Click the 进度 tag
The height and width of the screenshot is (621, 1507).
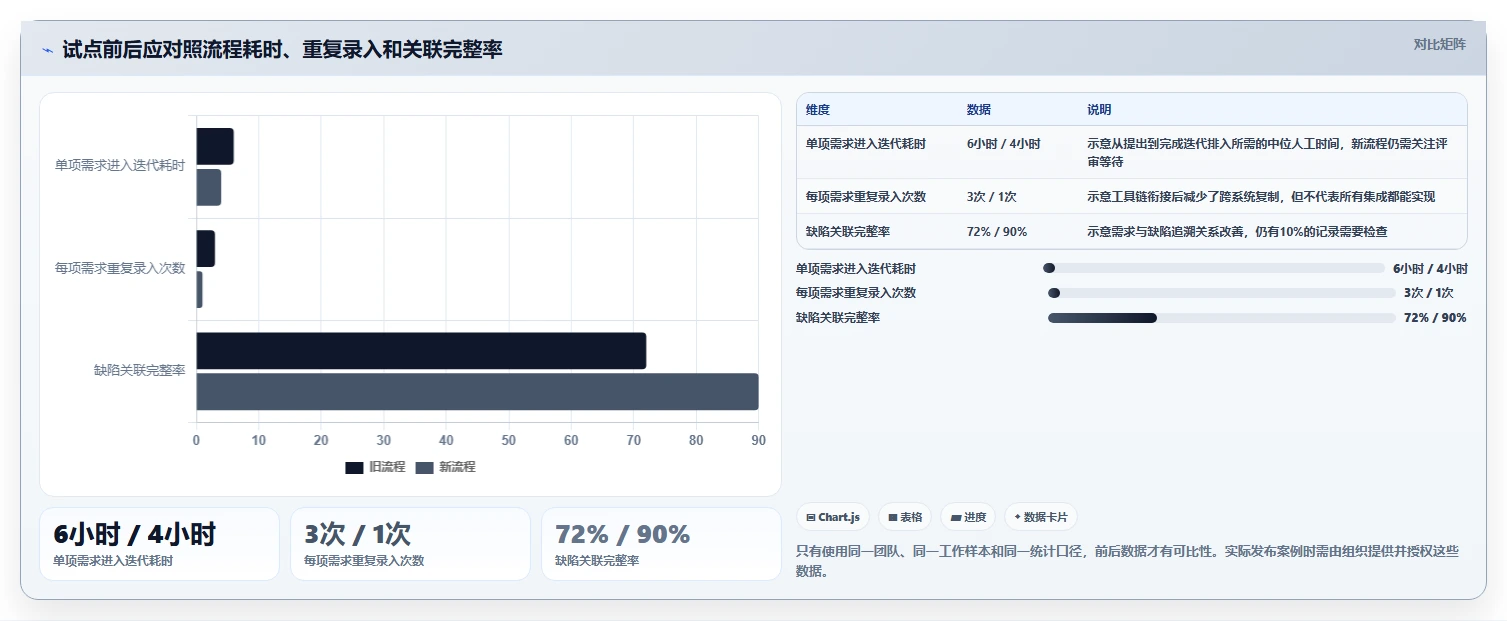click(968, 517)
